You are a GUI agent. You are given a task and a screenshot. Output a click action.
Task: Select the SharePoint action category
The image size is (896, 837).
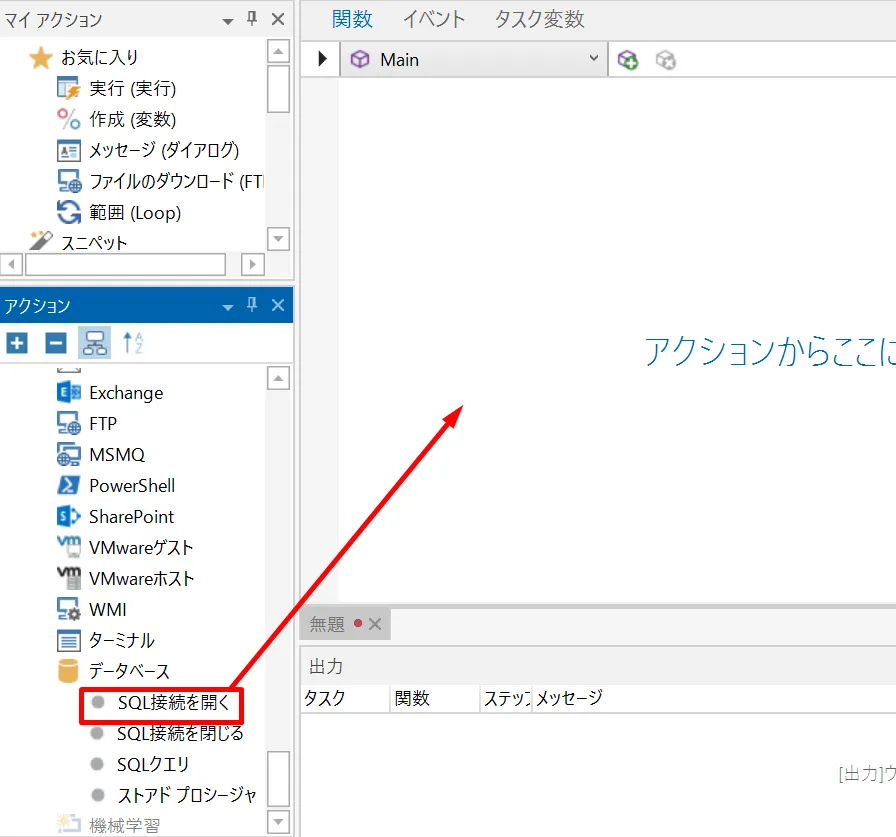click(x=131, y=517)
